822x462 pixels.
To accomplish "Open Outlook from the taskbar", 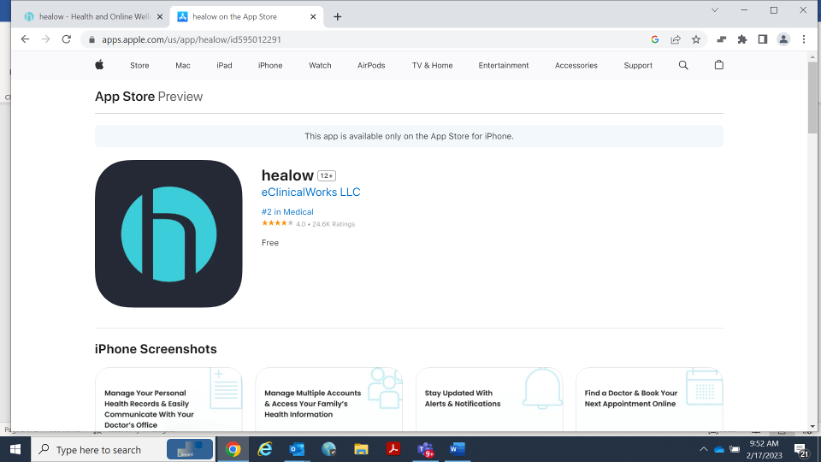I will coord(297,449).
